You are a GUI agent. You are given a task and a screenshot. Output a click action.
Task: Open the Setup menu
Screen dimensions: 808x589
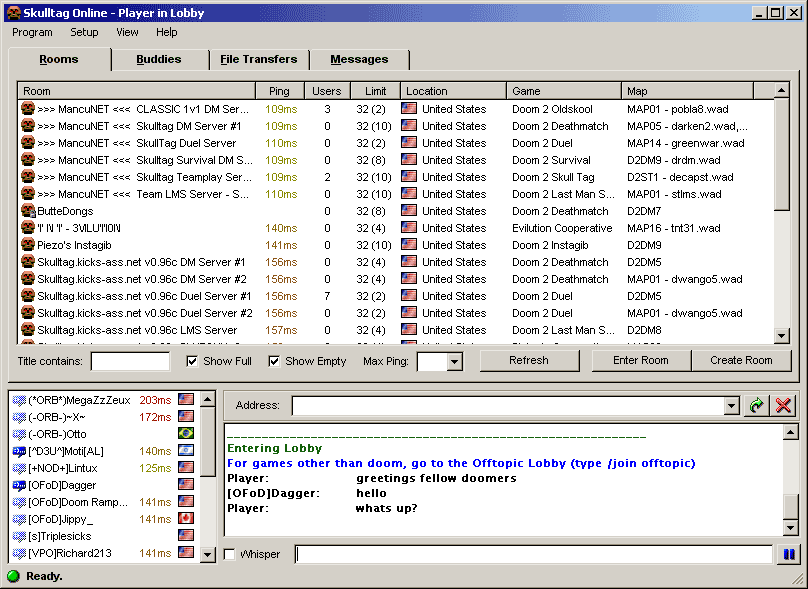[x=84, y=32]
